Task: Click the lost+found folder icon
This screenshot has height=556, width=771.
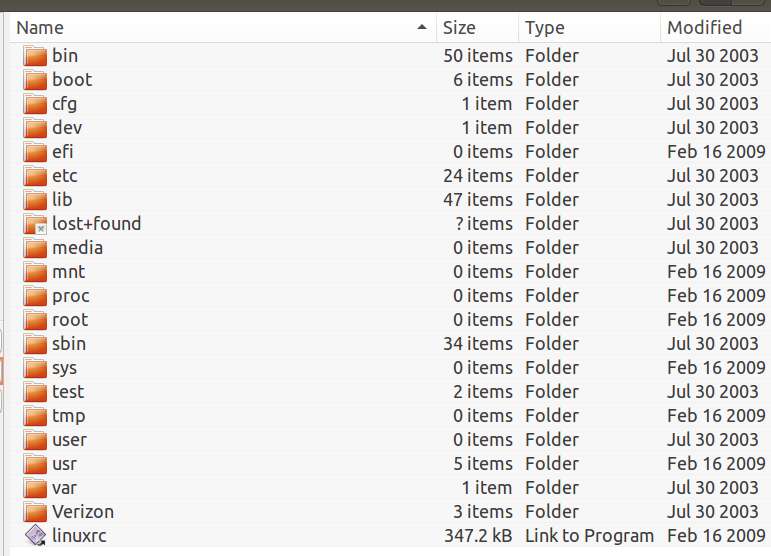Action: (35, 224)
